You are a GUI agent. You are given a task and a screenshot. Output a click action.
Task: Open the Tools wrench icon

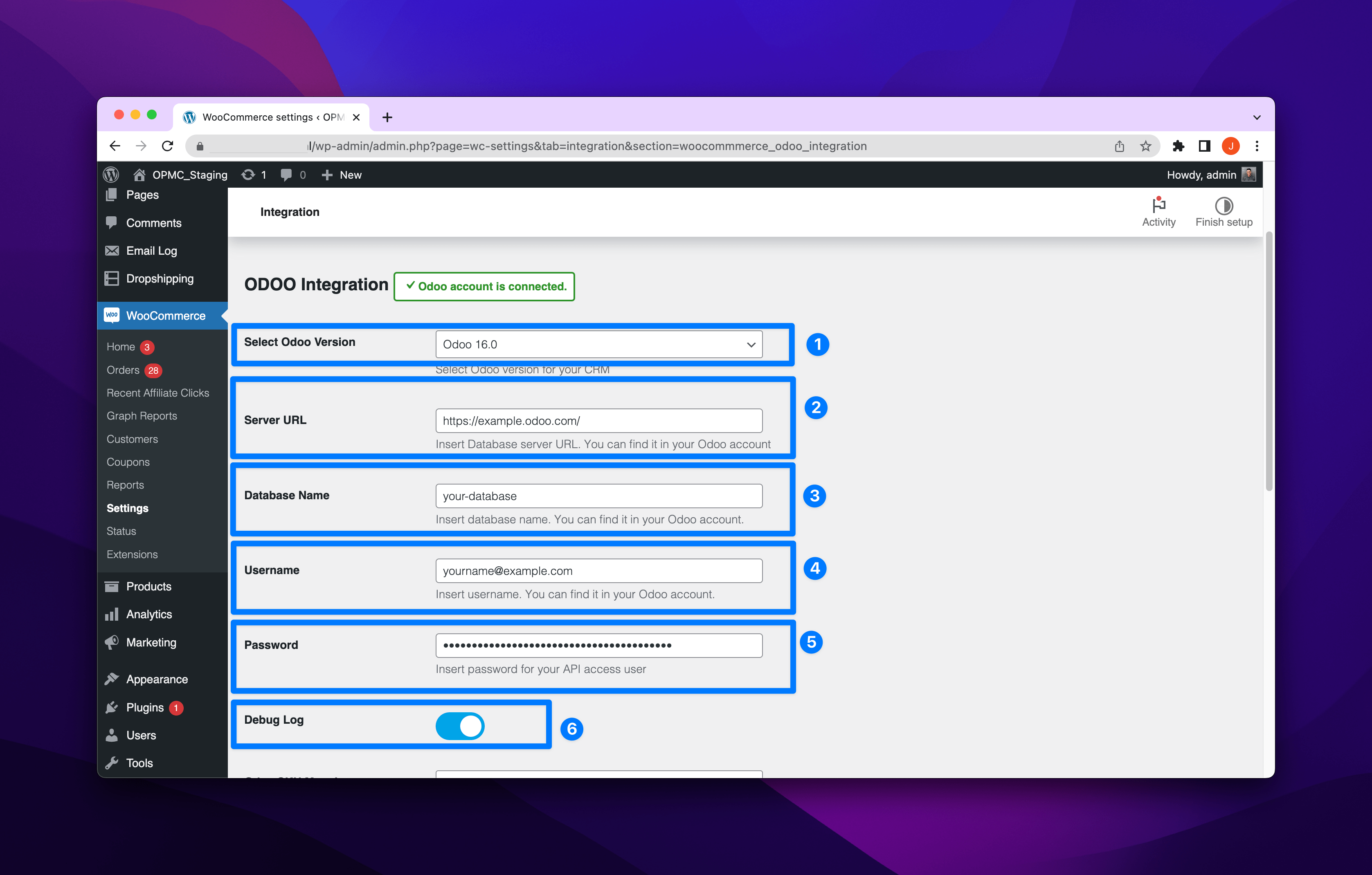tap(112, 763)
